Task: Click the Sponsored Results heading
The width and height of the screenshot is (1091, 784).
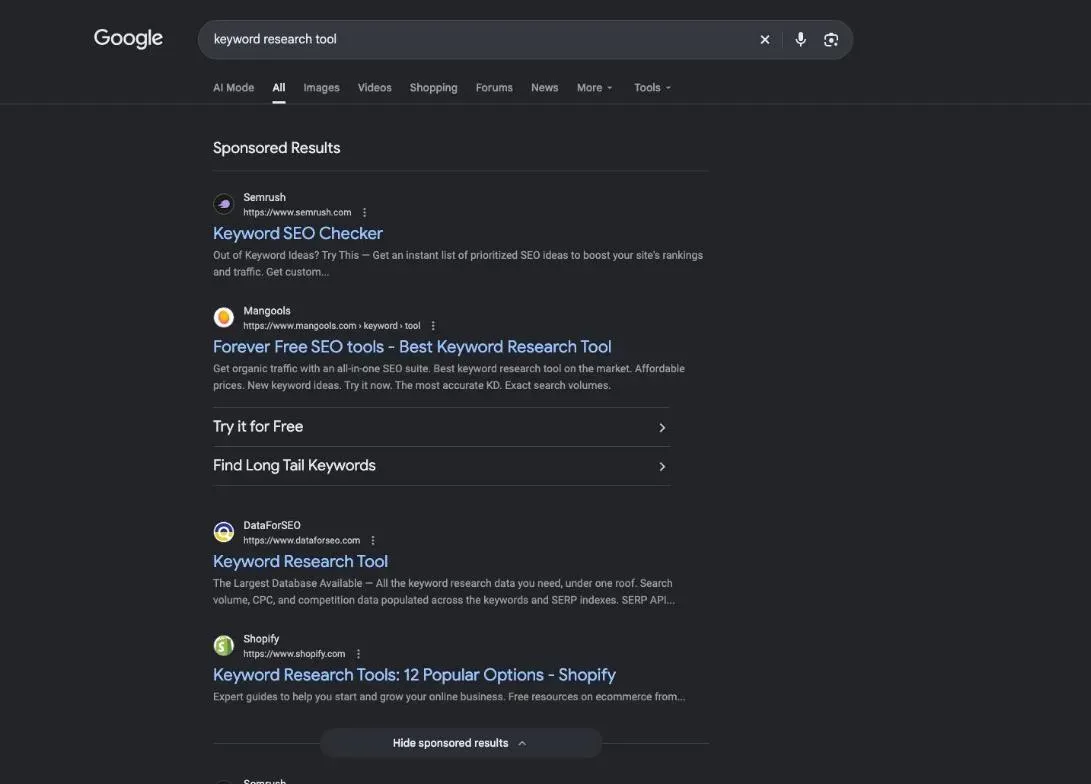Action: tap(276, 147)
